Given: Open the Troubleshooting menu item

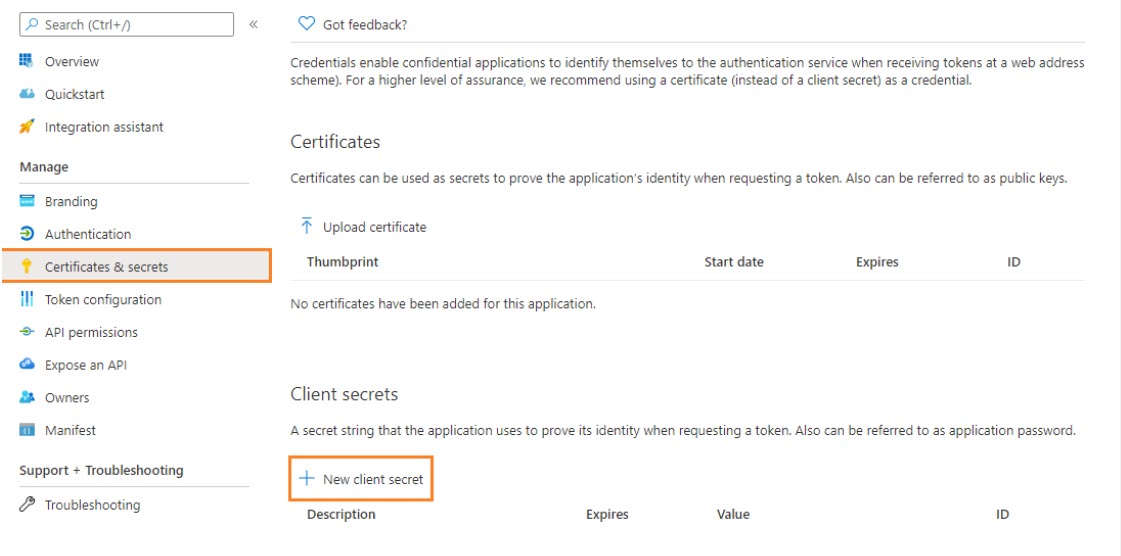Looking at the screenshot, I should (92, 505).
